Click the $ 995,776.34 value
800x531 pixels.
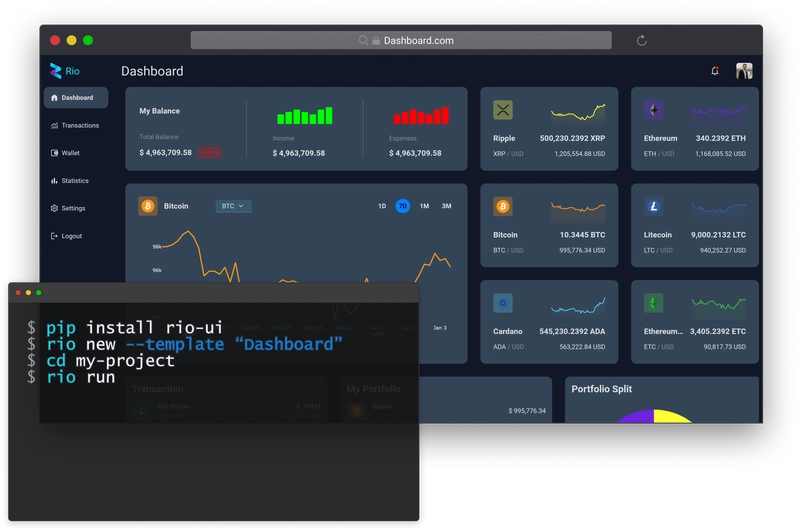coord(527,411)
